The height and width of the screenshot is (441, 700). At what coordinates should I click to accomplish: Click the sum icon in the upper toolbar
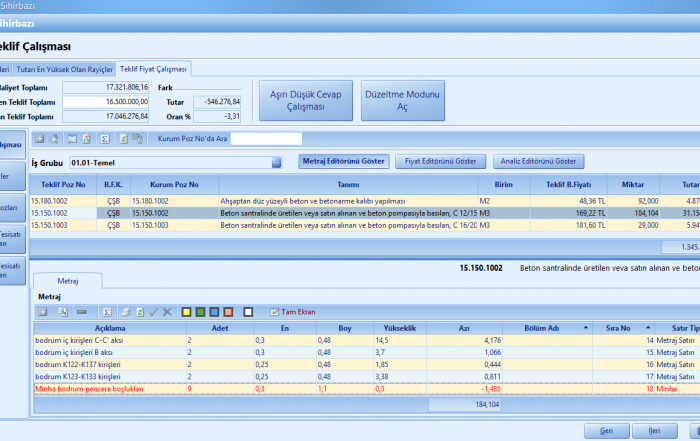pos(103,138)
